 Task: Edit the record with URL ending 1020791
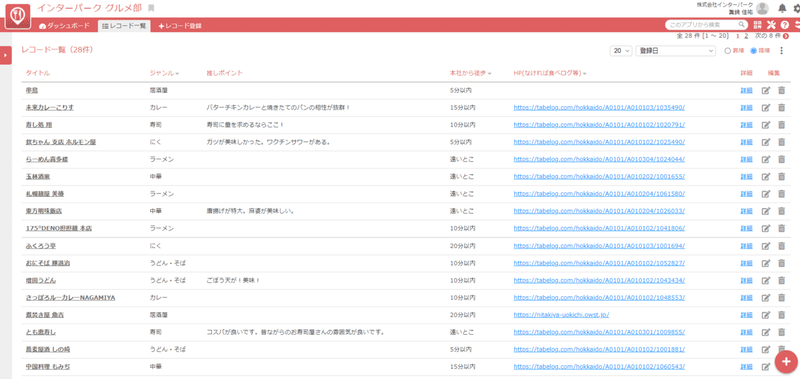(x=765, y=124)
